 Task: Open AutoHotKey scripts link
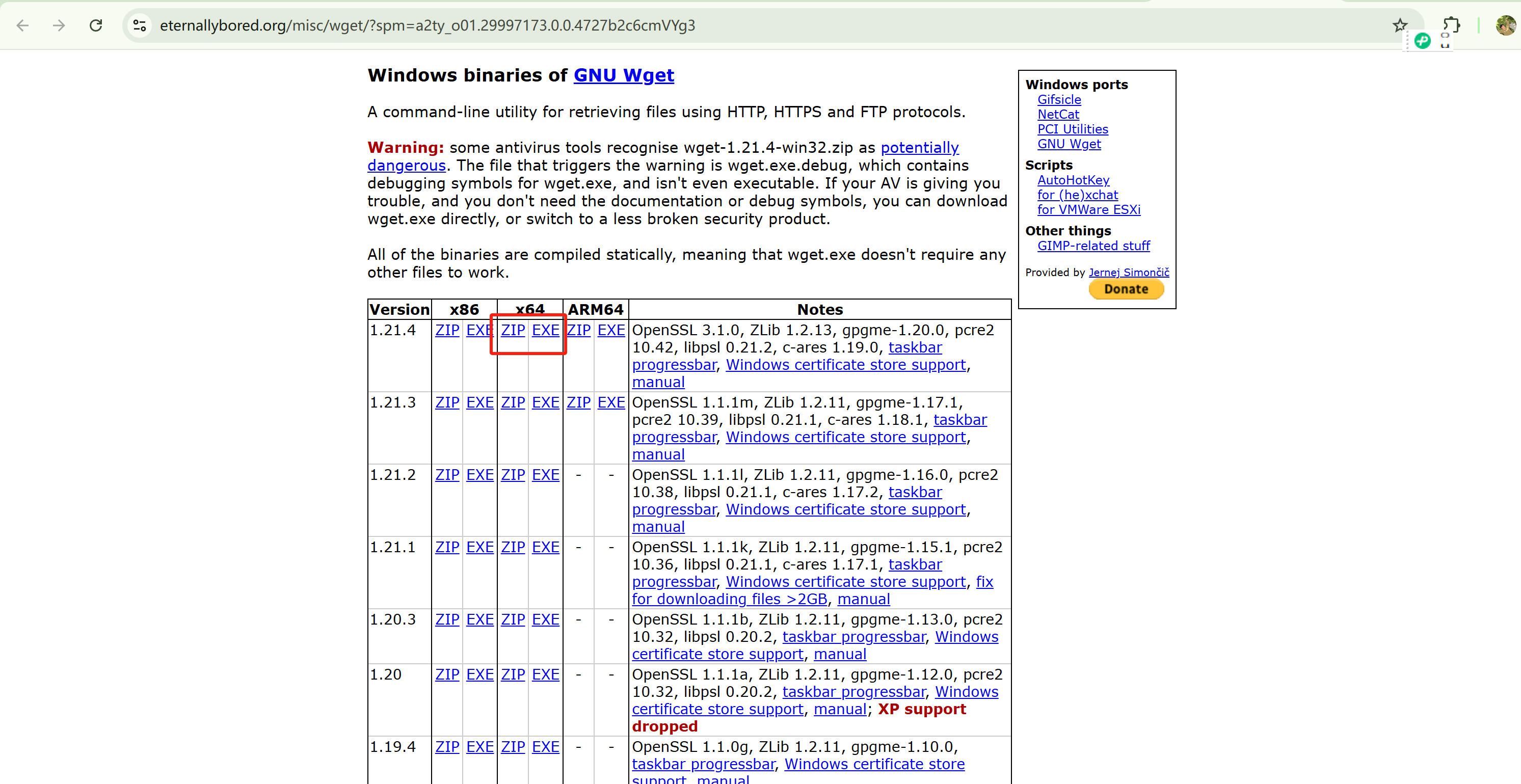[x=1073, y=180]
